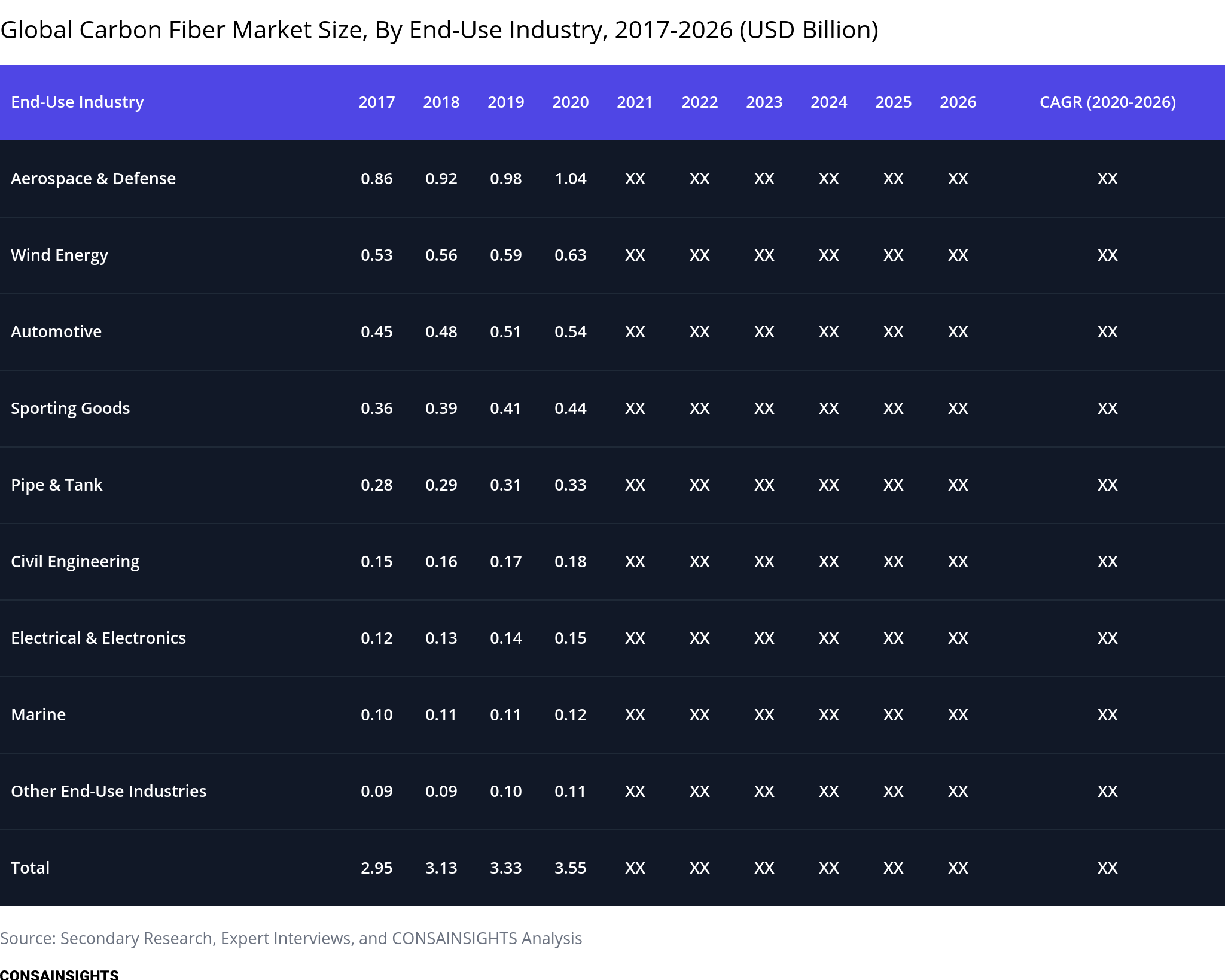
Task: Select Electrical & Electronics 2017 value 0.12
Action: [377, 638]
